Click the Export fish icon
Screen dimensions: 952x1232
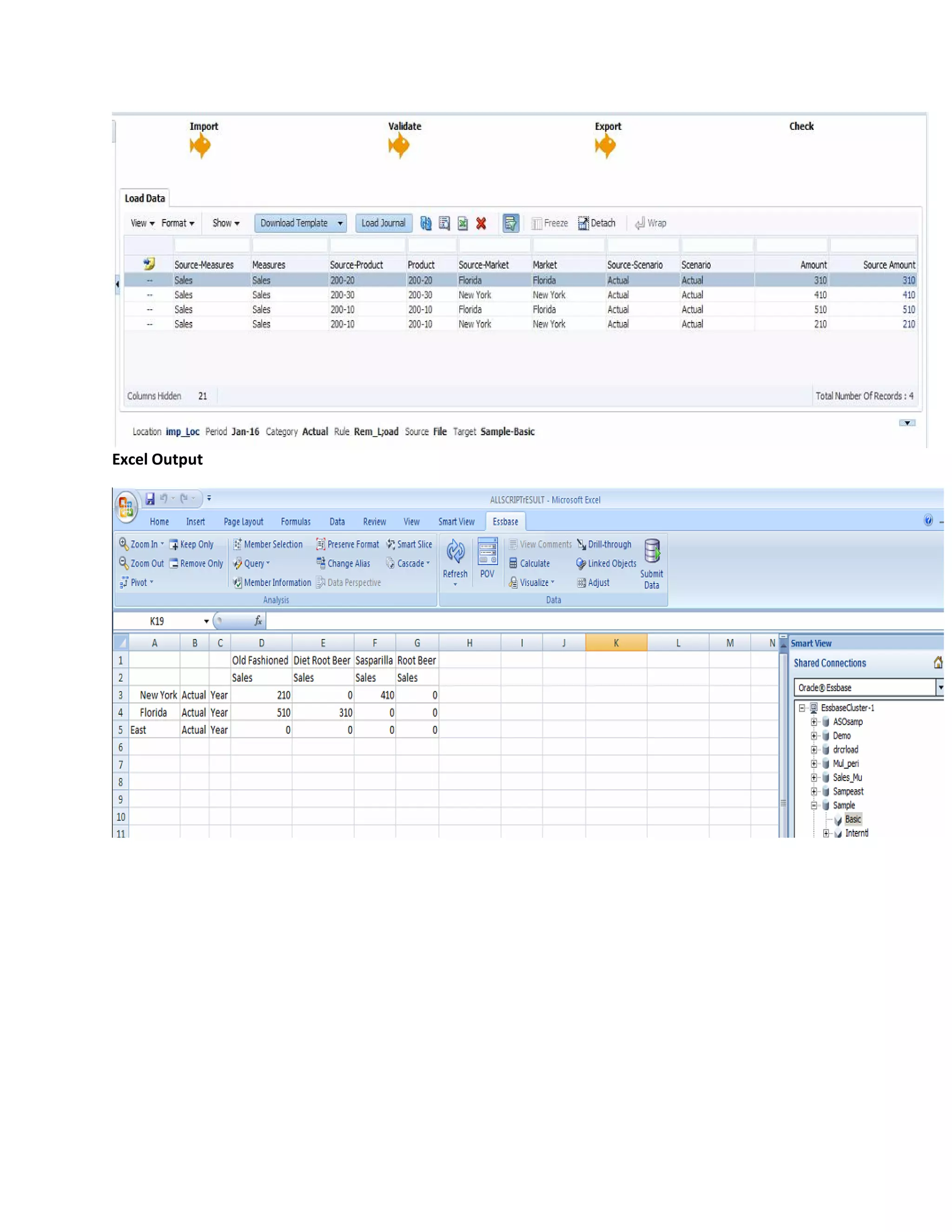606,146
